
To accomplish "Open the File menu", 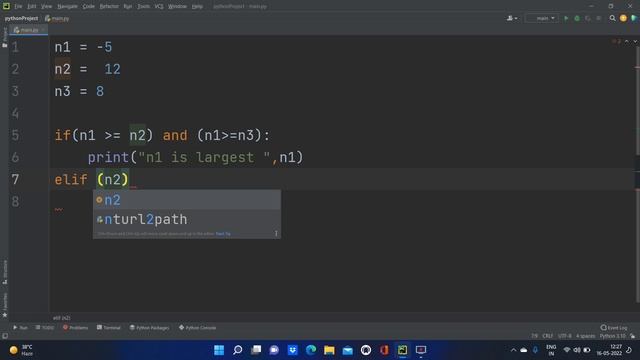I will click(x=18, y=7).
